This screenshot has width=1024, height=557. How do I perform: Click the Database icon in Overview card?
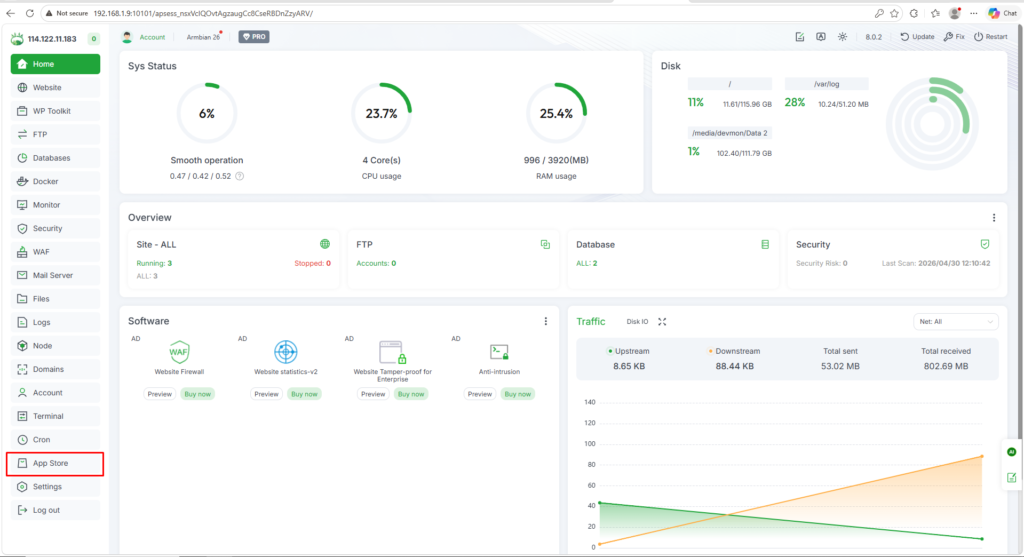(x=765, y=244)
